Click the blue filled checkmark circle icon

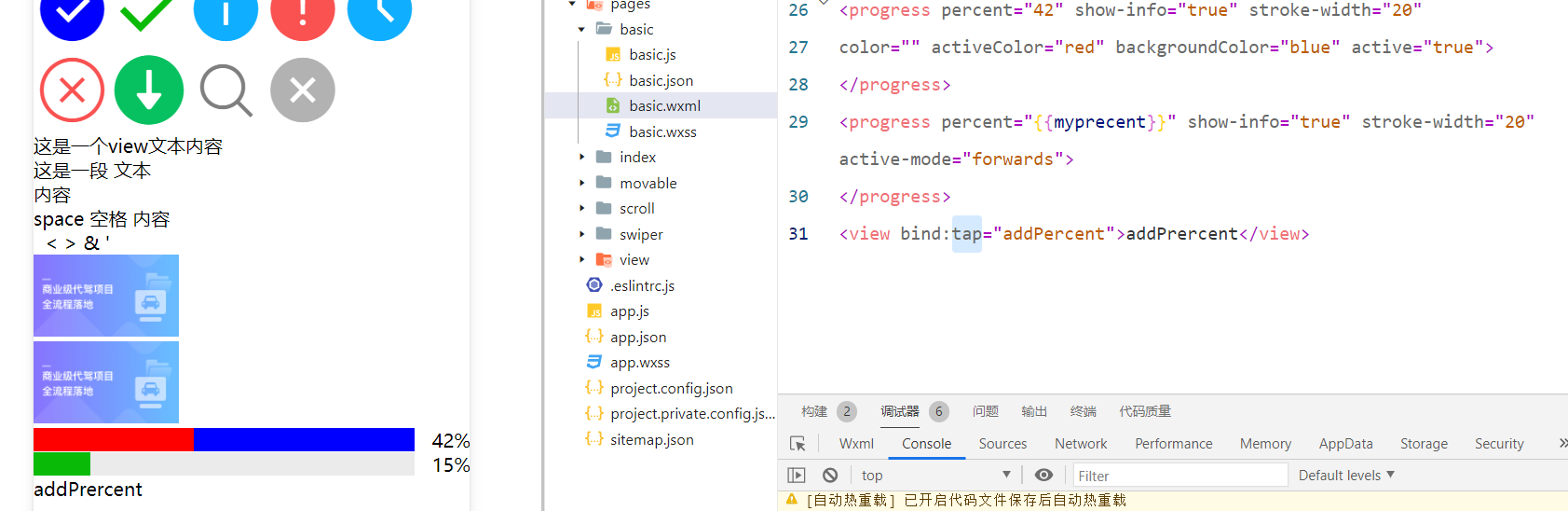pyautogui.click(x=72, y=13)
